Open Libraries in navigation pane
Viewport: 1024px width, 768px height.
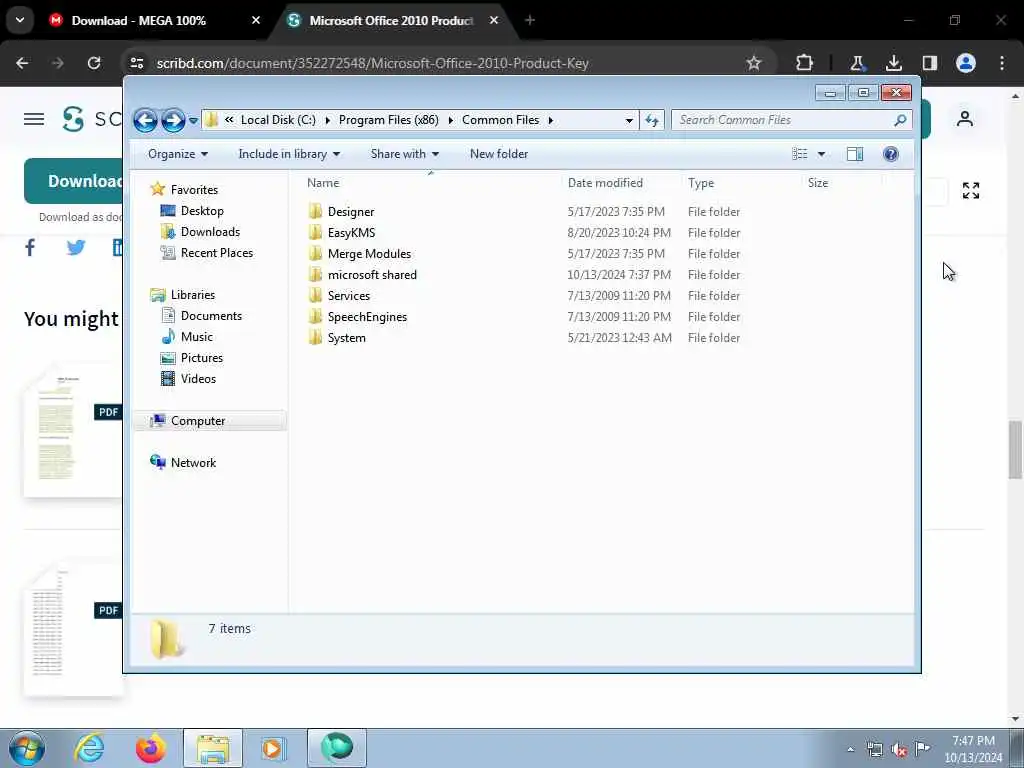193,295
